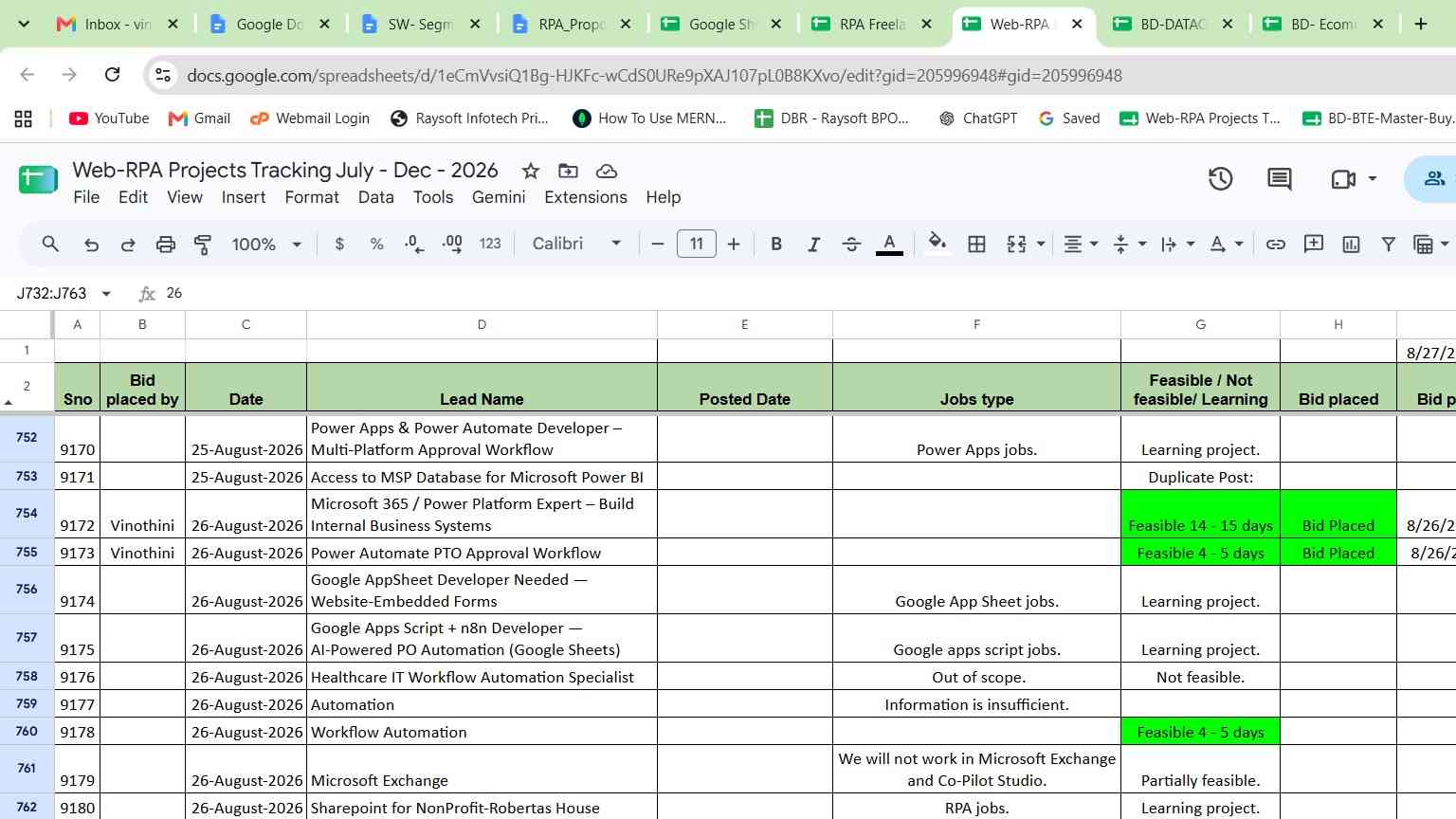The height and width of the screenshot is (819, 1456).
Task: Open the comments panel icon
Action: (1280, 178)
